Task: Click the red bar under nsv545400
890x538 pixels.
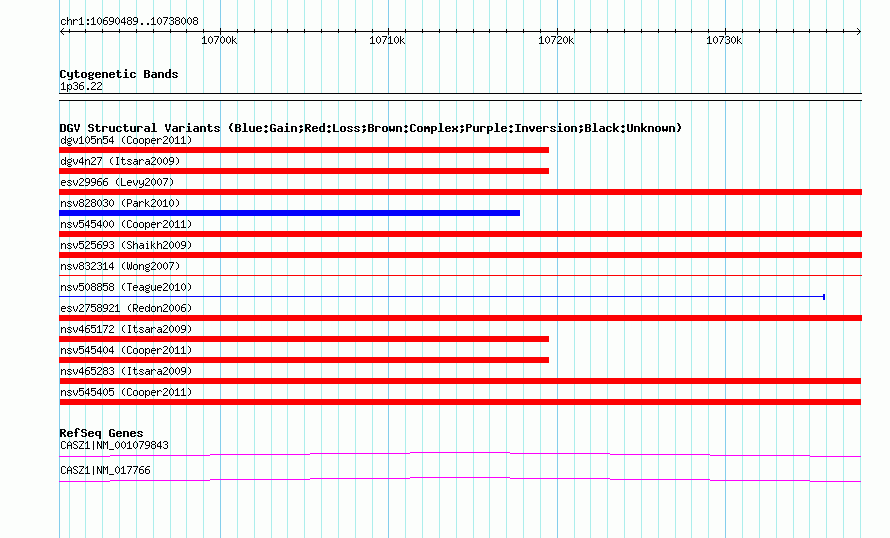Action: tap(460, 234)
